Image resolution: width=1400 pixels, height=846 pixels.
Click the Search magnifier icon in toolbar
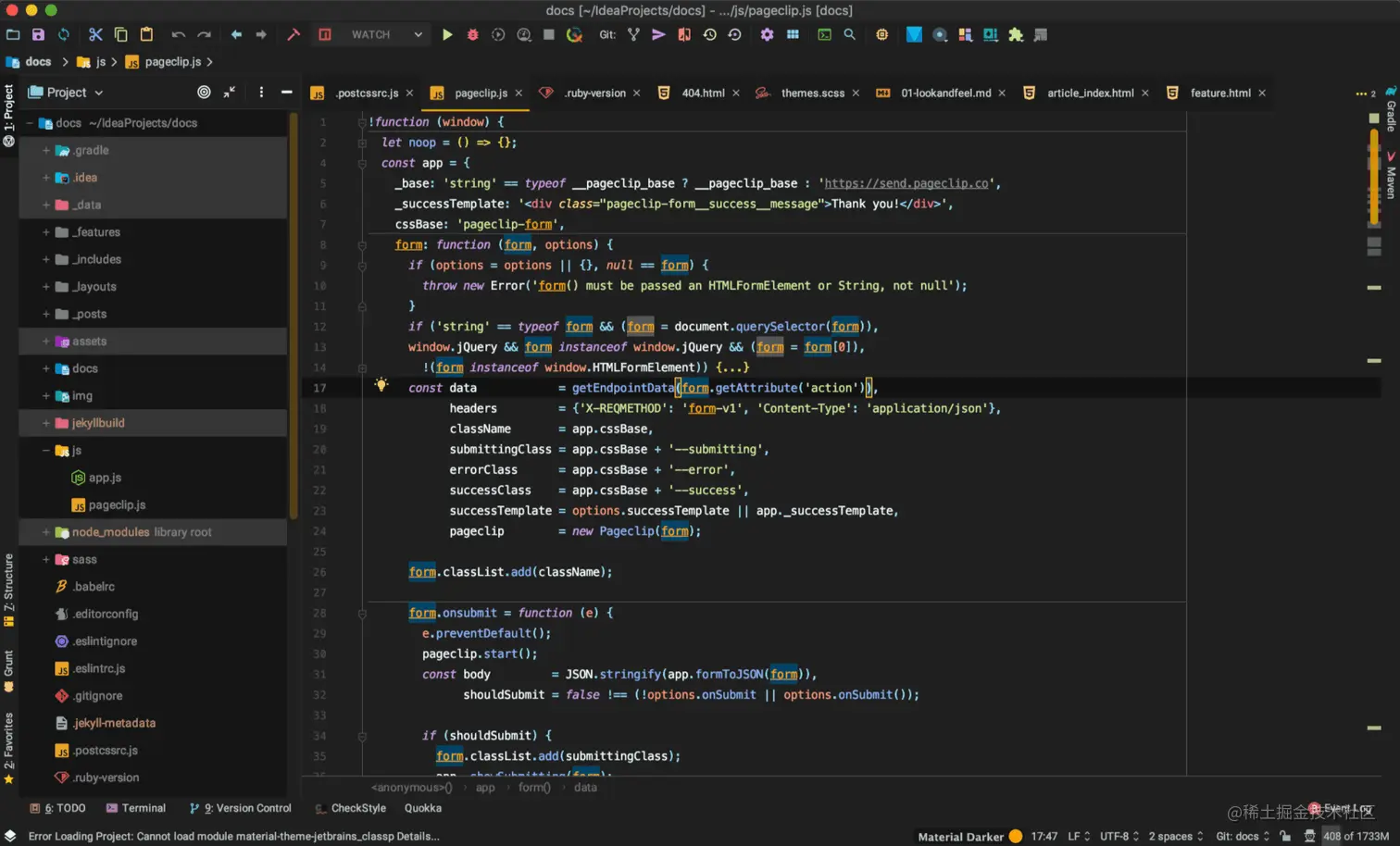pos(849,34)
